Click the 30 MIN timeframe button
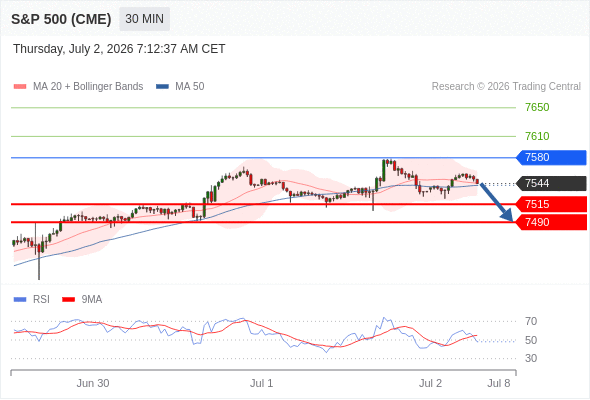 144,19
